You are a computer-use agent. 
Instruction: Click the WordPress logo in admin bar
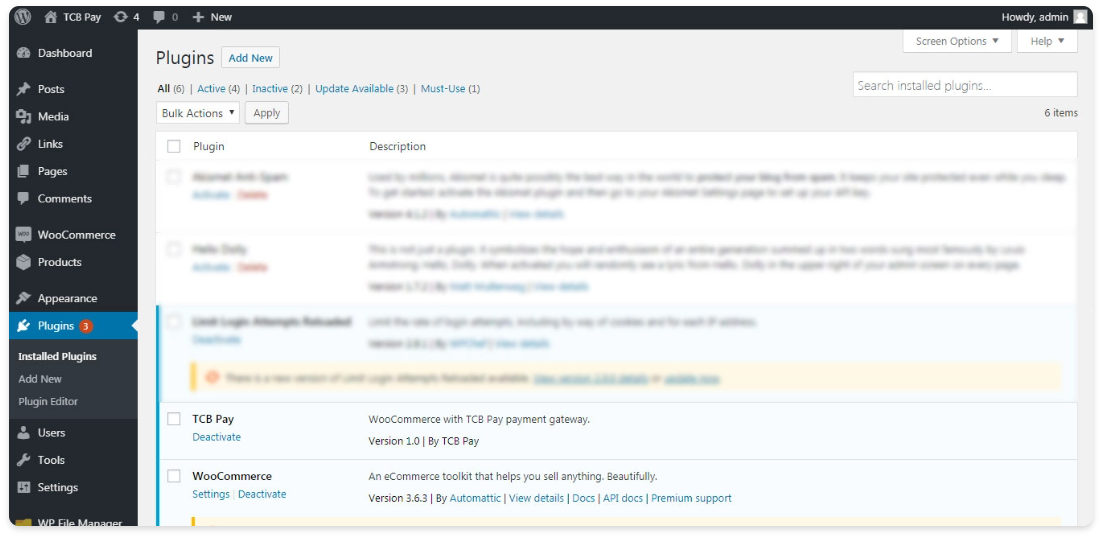[22, 17]
